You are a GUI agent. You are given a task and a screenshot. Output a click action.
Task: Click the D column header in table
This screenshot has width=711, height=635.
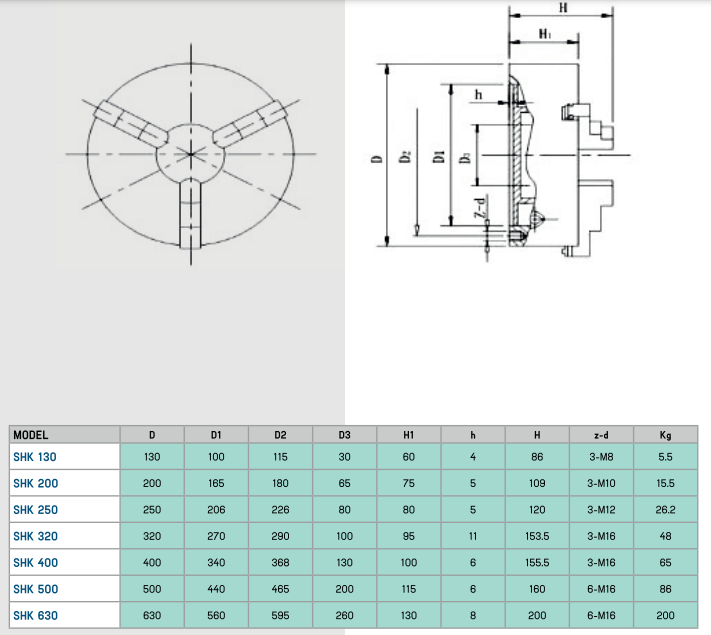tap(152, 435)
